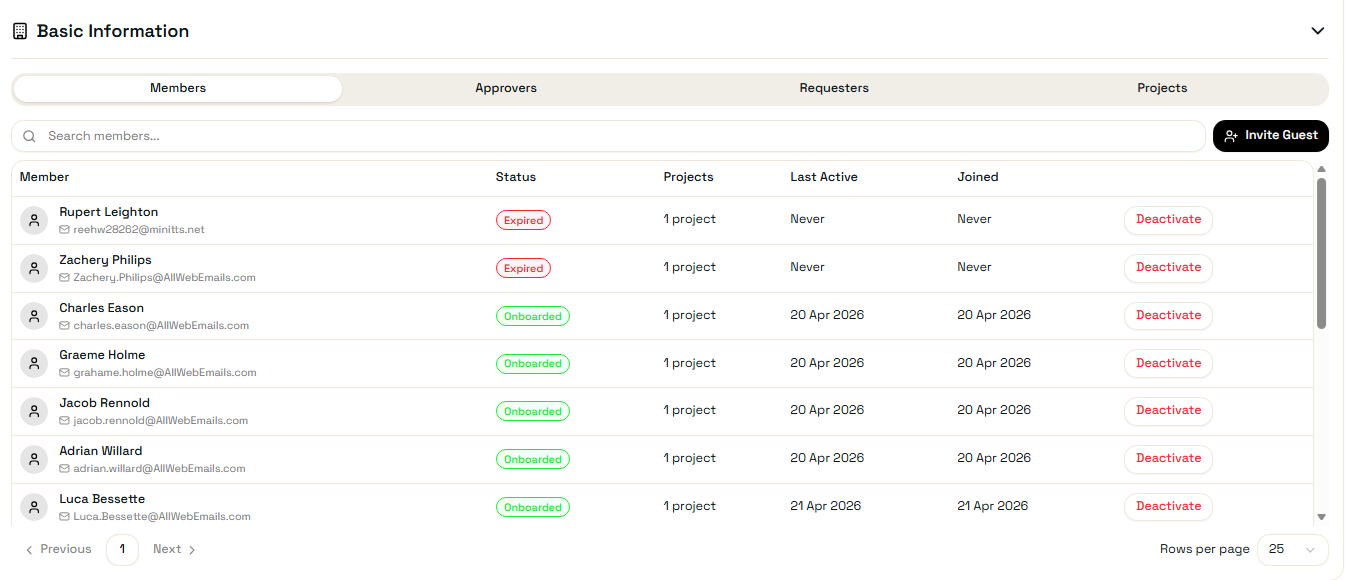Click the member table scrollbar thumb

[x=1321, y=254]
